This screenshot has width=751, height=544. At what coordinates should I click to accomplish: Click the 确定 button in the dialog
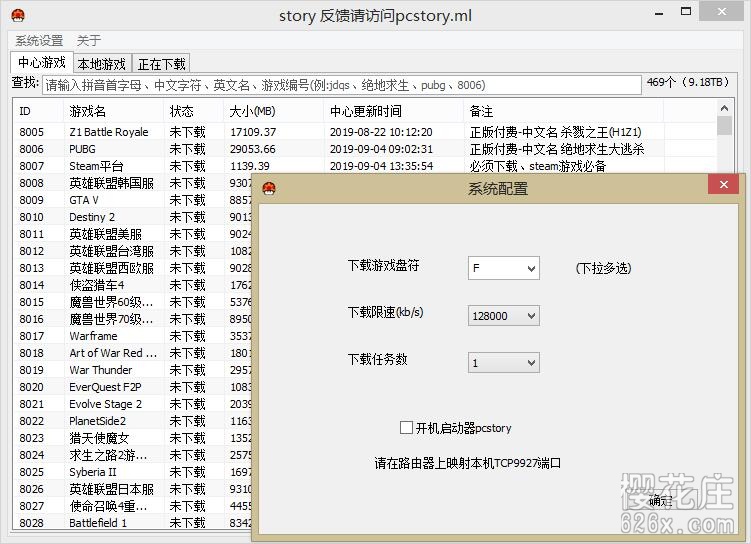[x=660, y=501]
